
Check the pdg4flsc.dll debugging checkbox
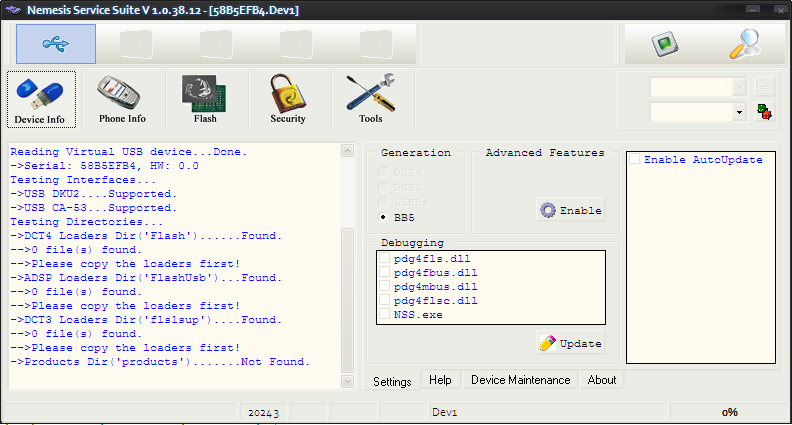(384, 300)
